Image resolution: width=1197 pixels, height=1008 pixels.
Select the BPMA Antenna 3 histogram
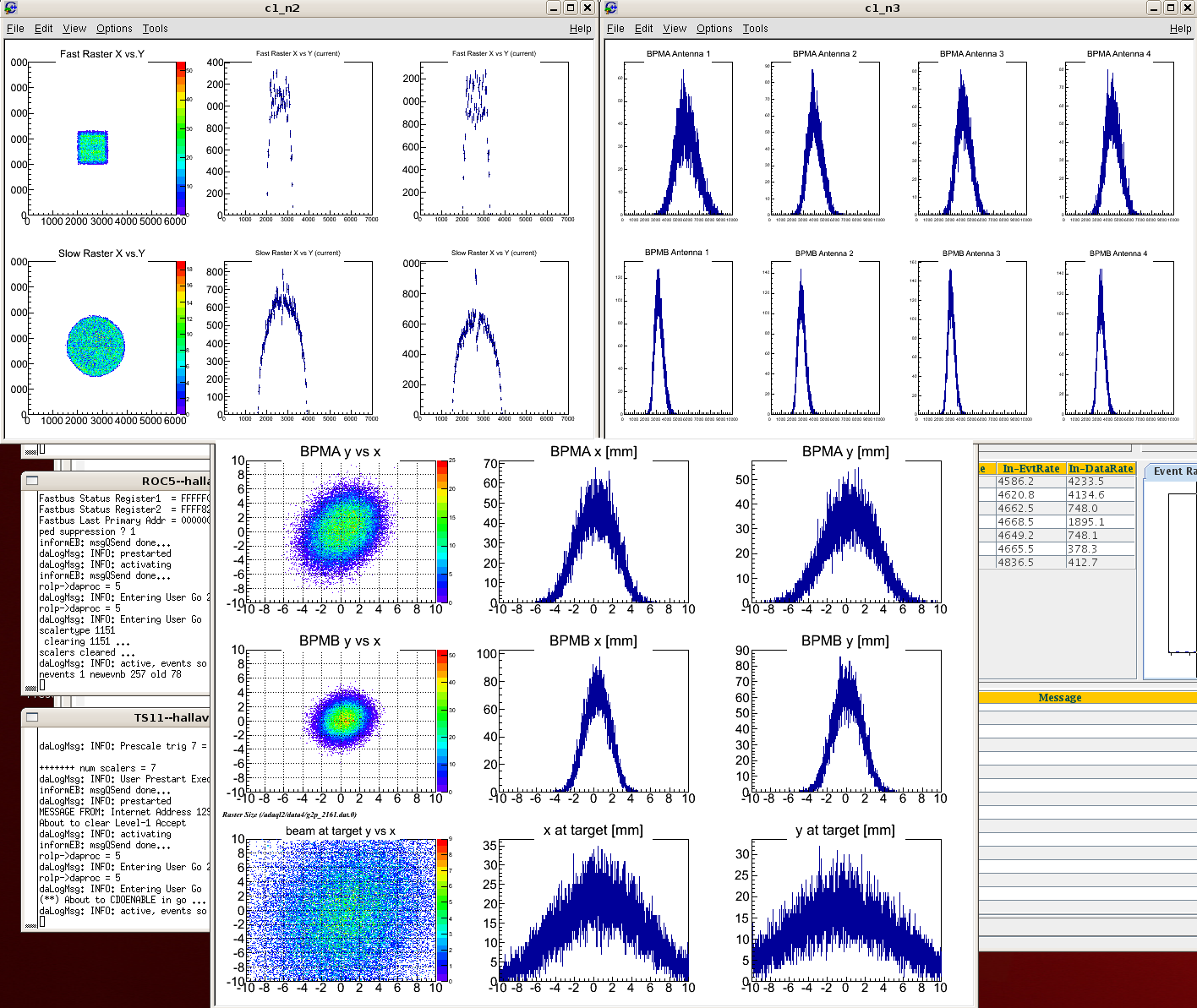click(972, 139)
